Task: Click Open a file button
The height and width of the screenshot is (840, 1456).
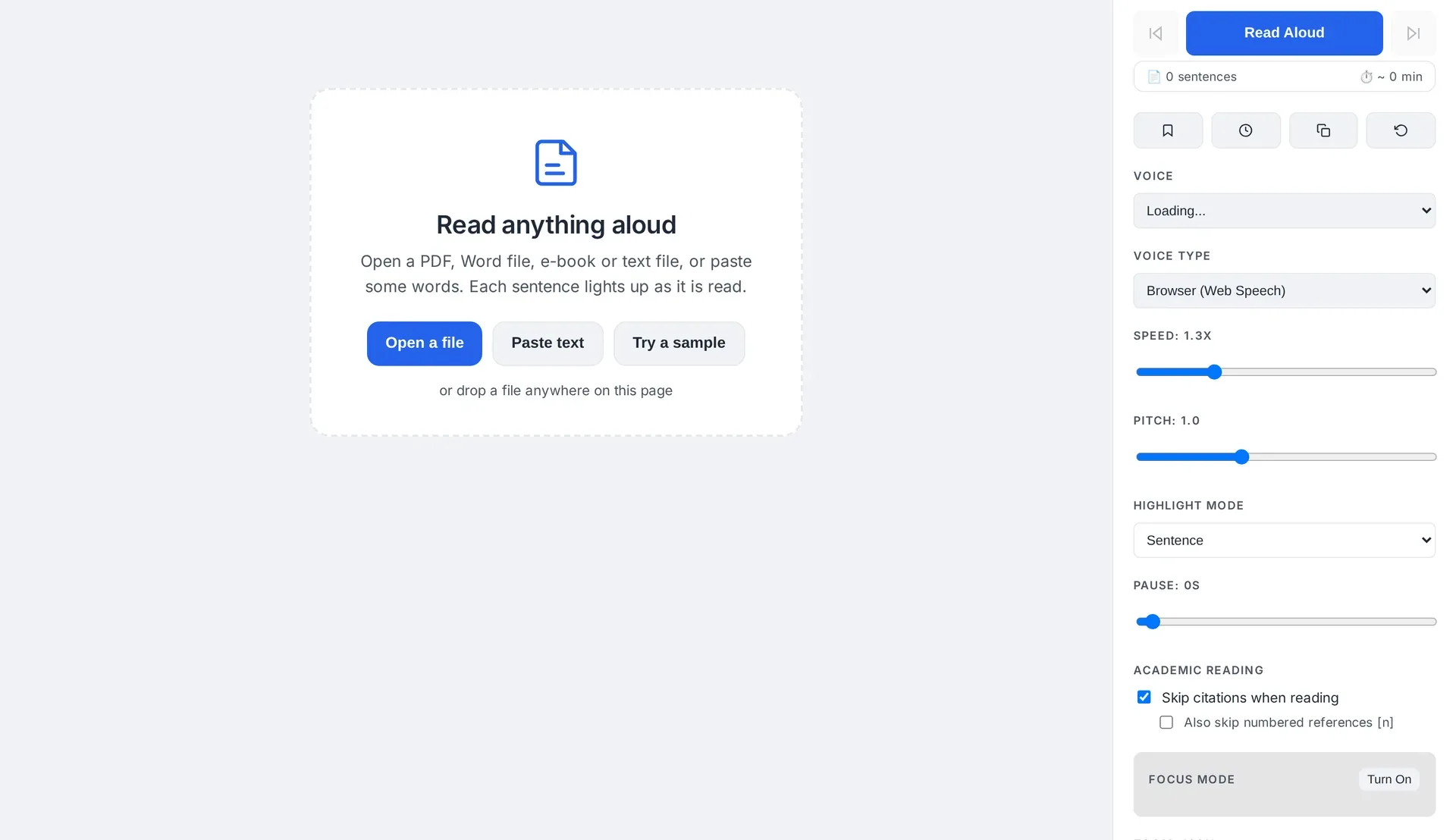Action: 425,343
